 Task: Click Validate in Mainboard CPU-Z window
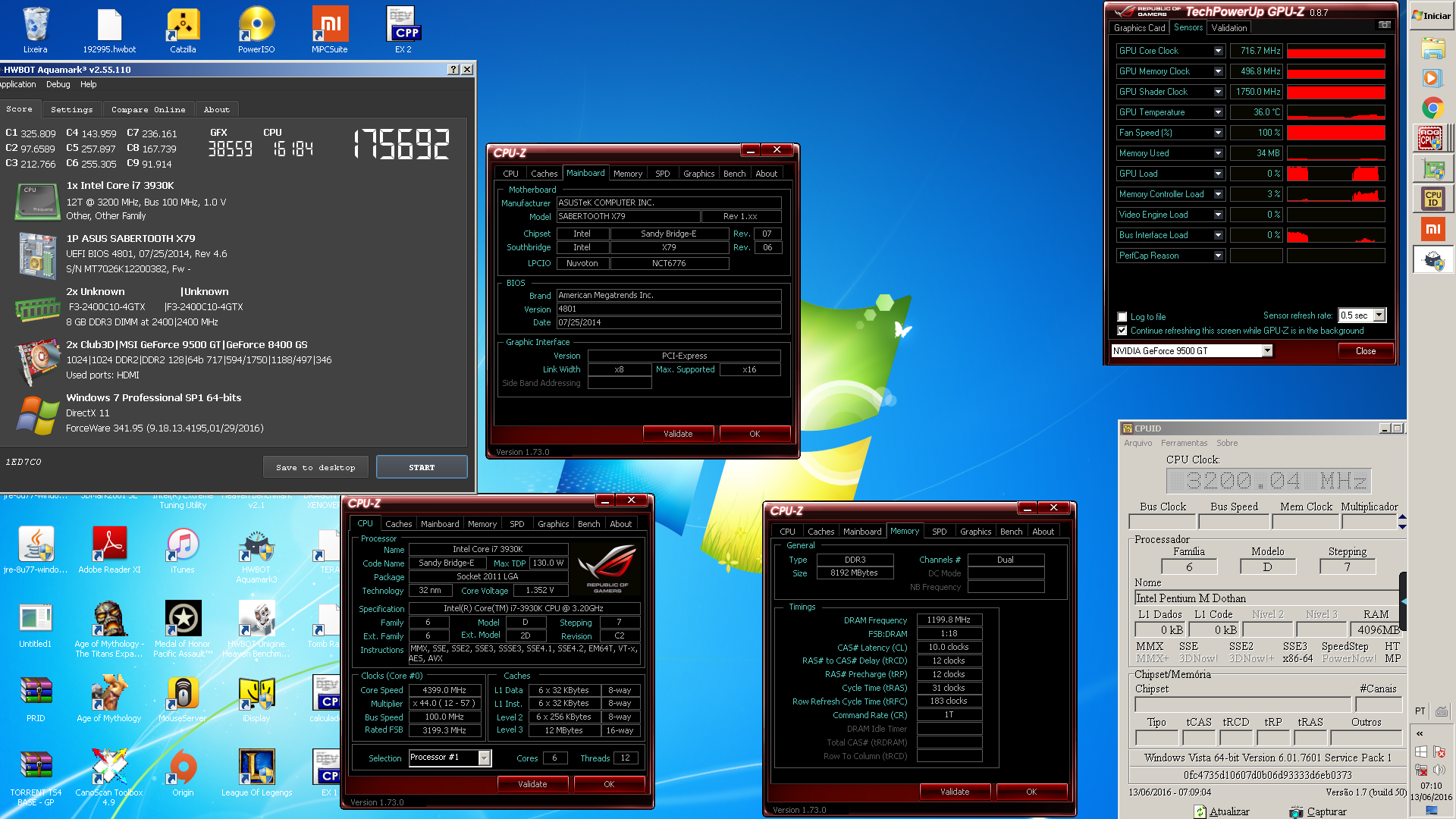click(x=678, y=434)
